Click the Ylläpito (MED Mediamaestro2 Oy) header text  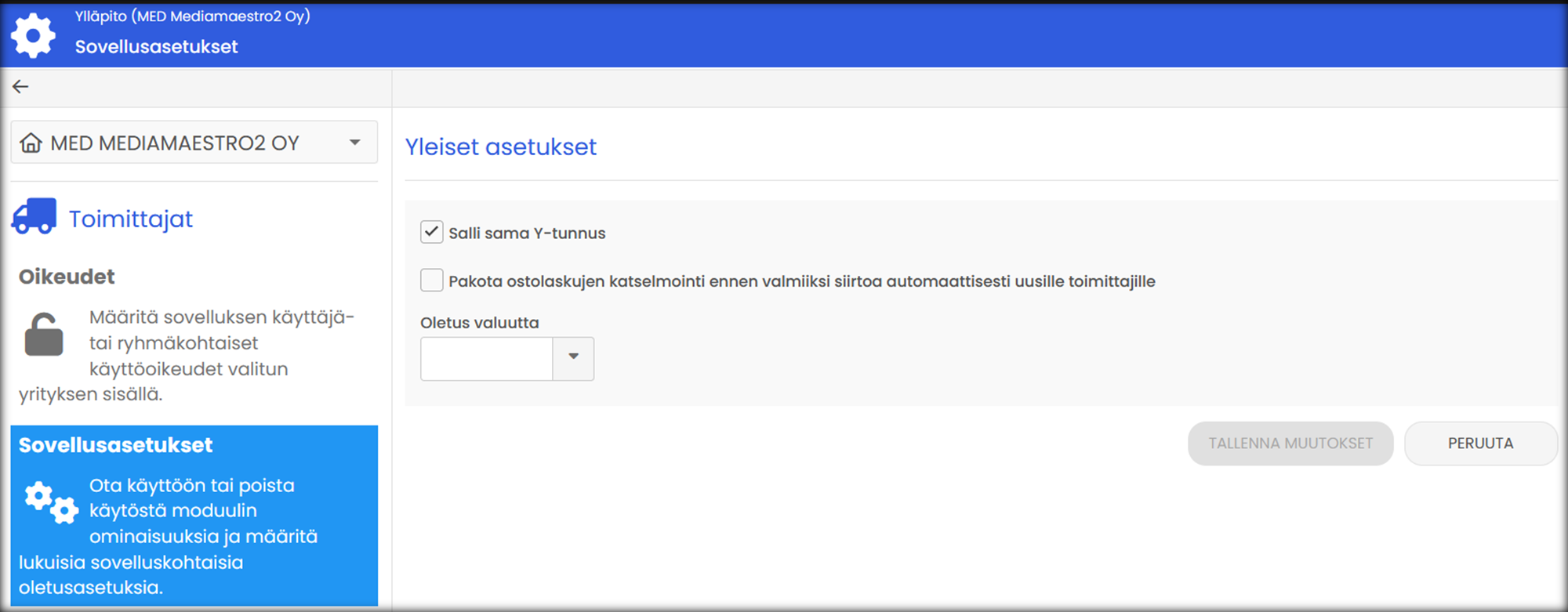pos(192,16)
